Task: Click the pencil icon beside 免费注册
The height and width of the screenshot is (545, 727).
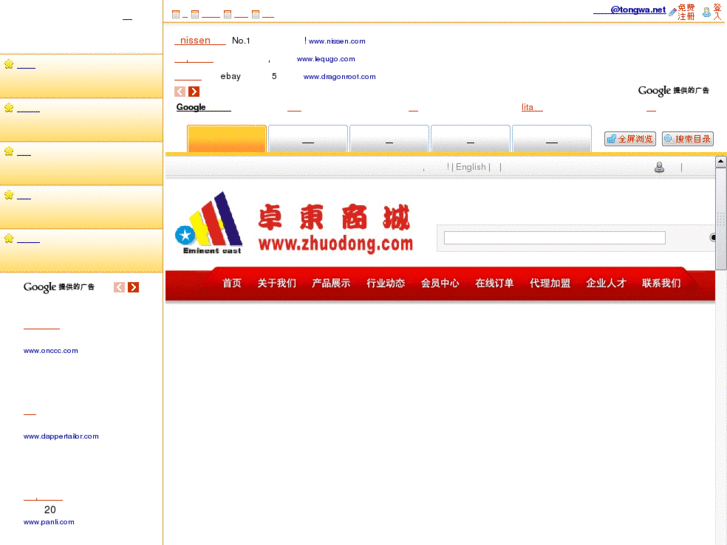Action: click(x=672, y=13)
